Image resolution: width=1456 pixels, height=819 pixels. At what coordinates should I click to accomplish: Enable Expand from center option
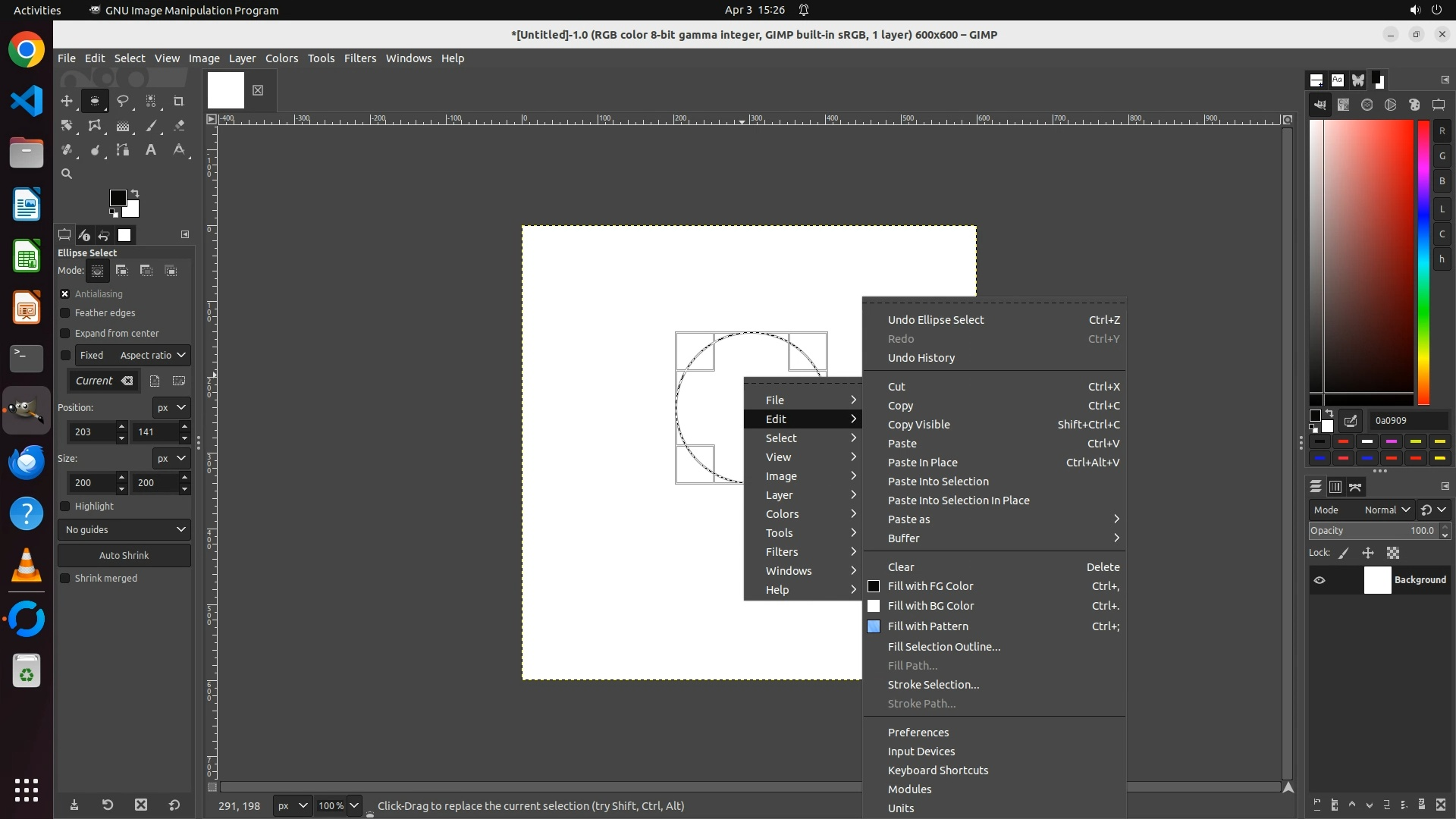[x=65, y=334]
